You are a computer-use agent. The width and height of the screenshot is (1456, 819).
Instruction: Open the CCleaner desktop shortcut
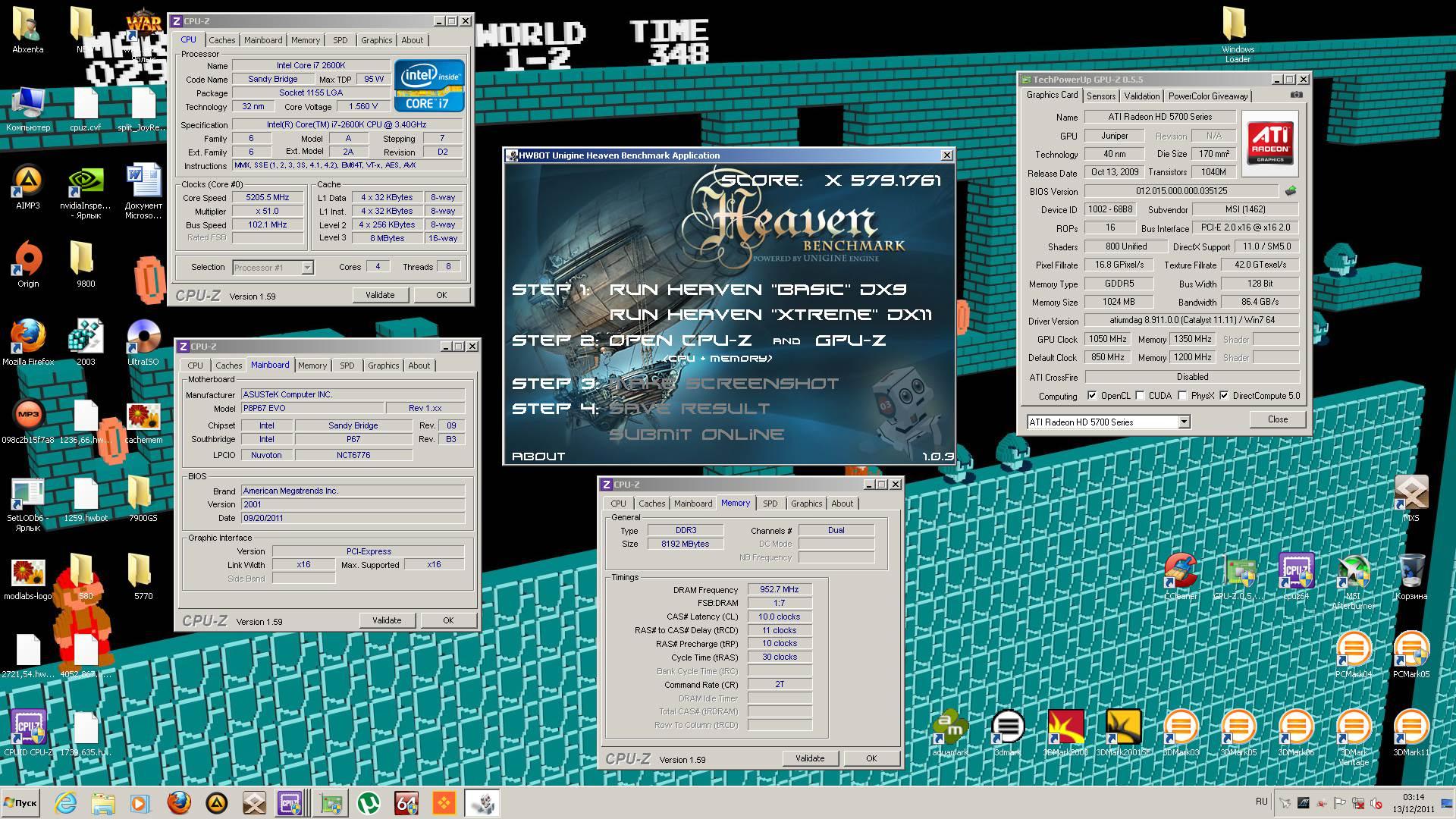pos(1181,578)
